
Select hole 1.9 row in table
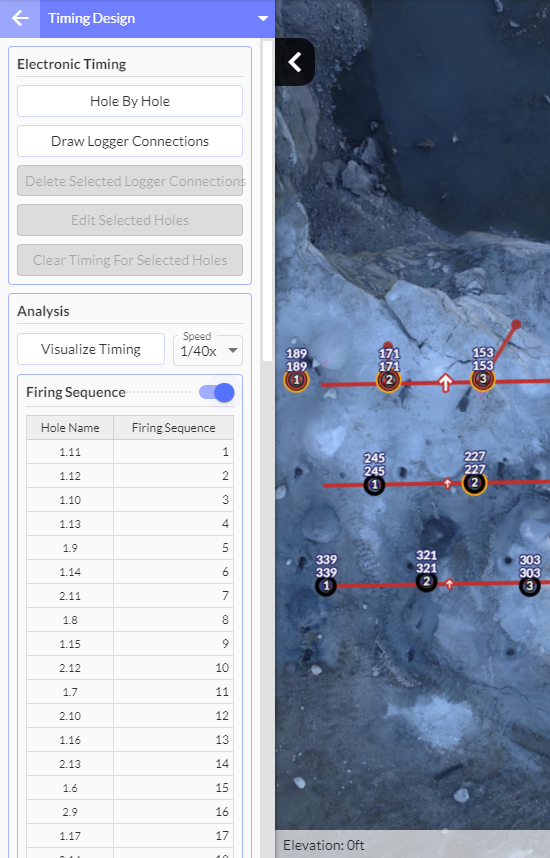130,548
